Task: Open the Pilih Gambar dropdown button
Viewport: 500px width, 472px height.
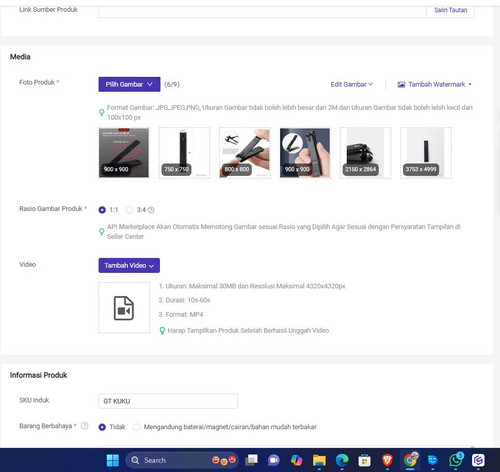Action: (129, 84)
